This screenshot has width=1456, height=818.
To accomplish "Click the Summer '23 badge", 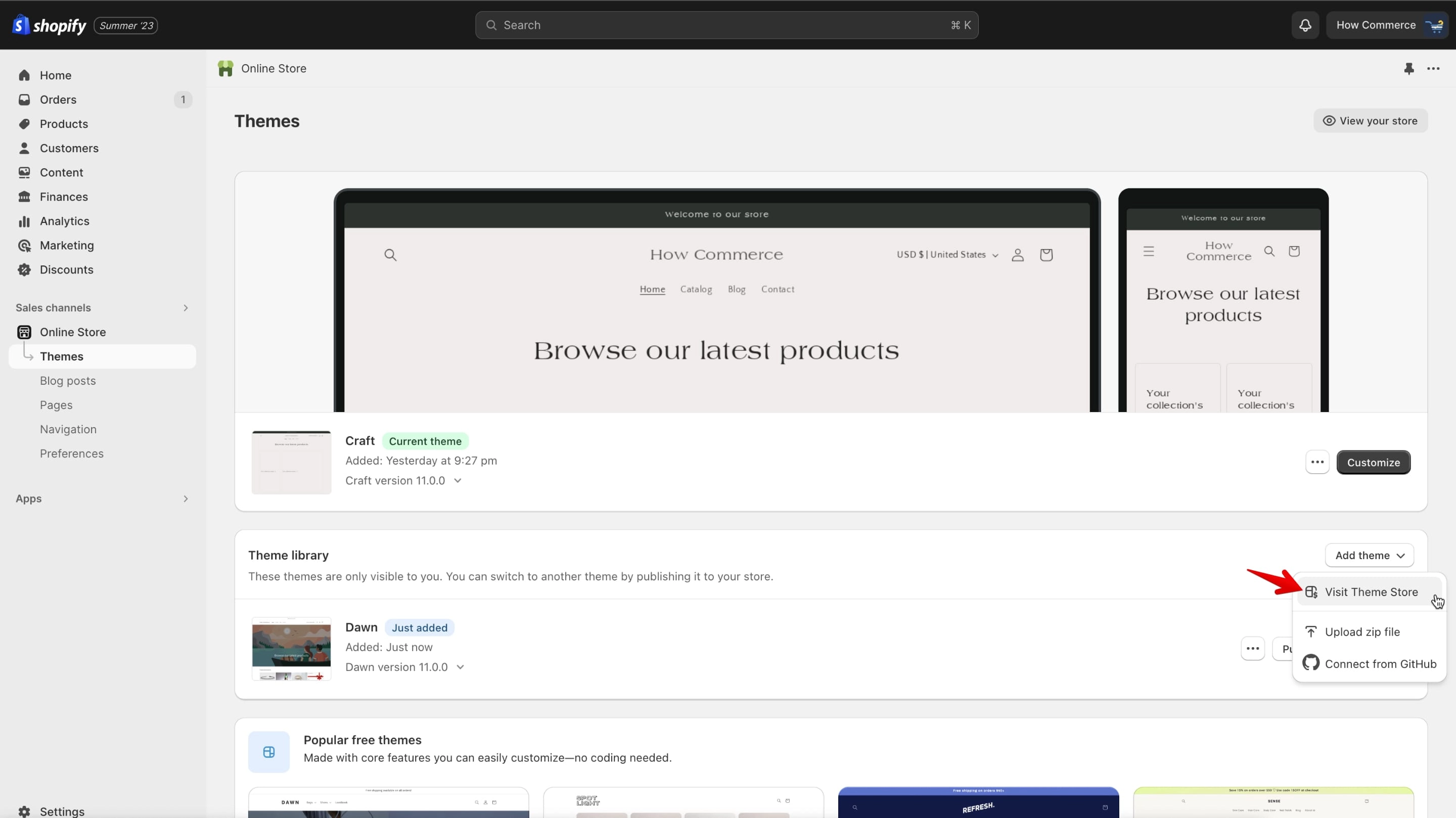I will pyautogui.click(x=125, y=25).
